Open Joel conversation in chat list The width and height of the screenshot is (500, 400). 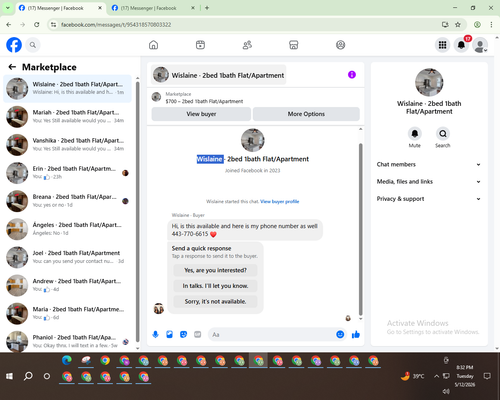click(67, 257)
